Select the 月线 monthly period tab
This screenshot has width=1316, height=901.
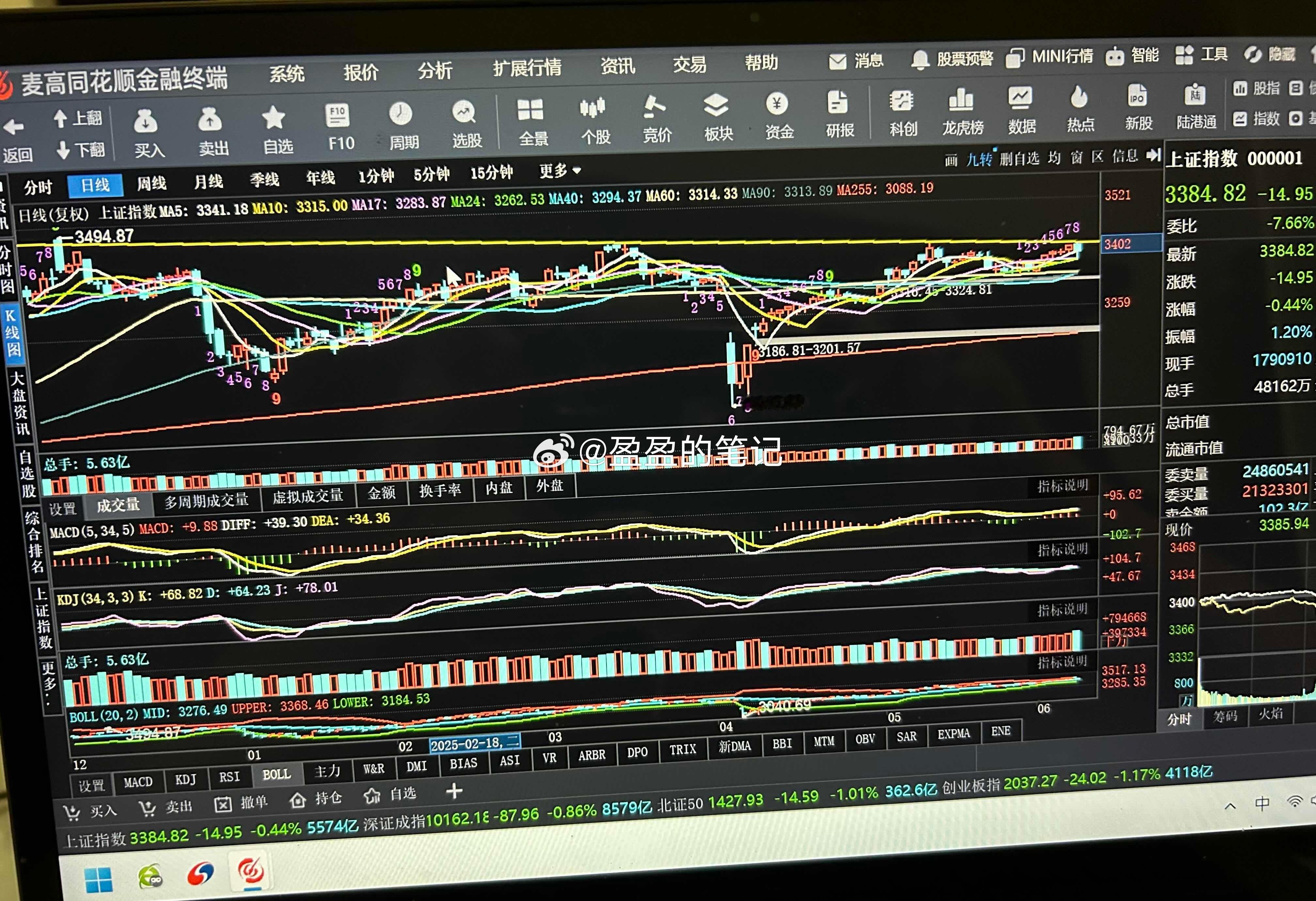[x=208, y=182]
